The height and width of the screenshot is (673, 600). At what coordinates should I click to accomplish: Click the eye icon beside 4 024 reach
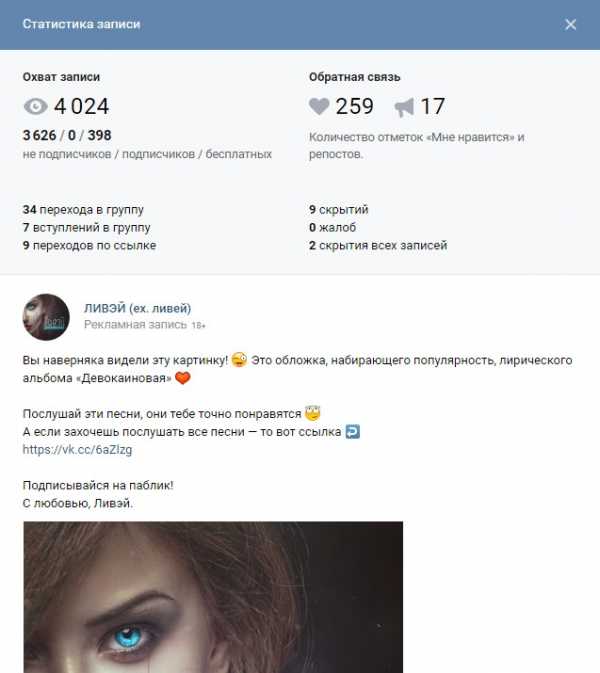36,106
